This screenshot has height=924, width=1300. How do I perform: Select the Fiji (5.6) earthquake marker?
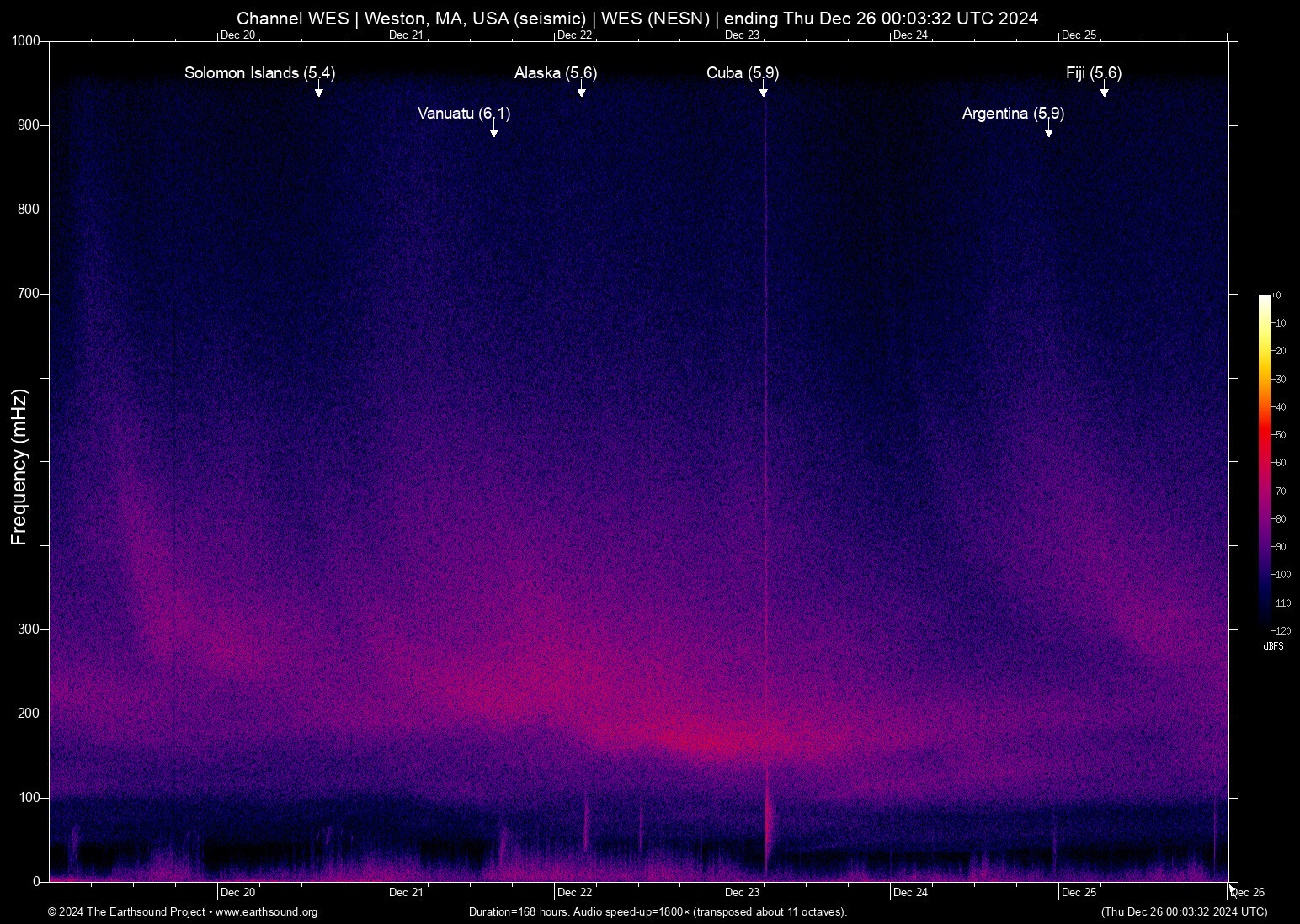coord(1103,91)
